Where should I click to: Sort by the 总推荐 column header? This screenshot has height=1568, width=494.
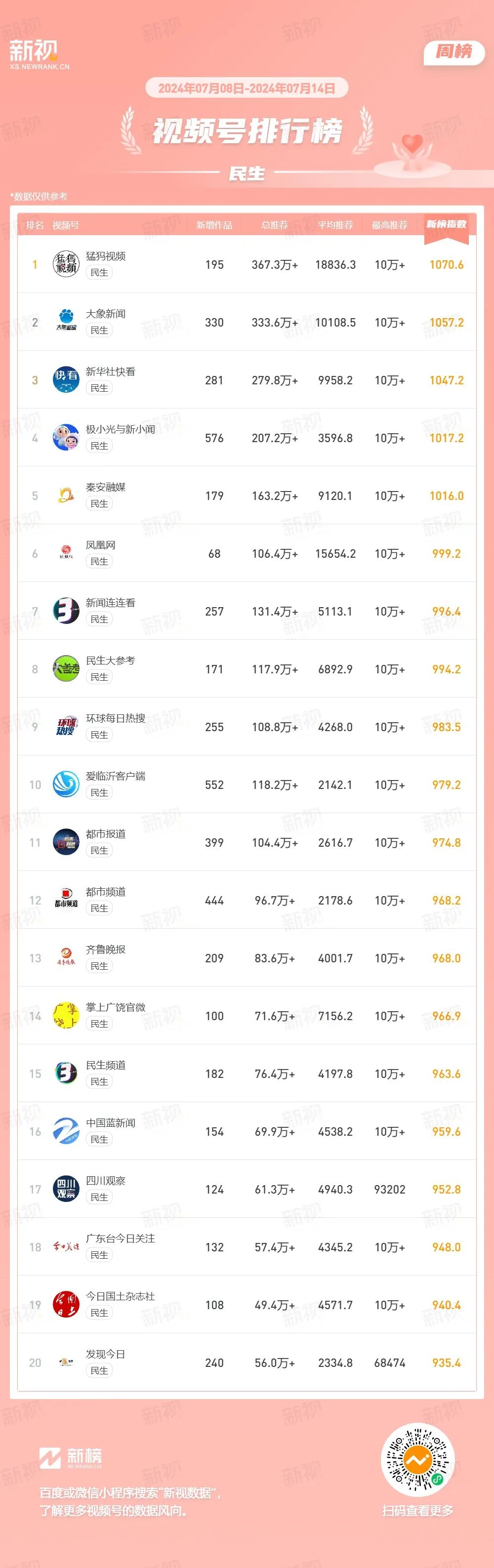pos(274,225)
